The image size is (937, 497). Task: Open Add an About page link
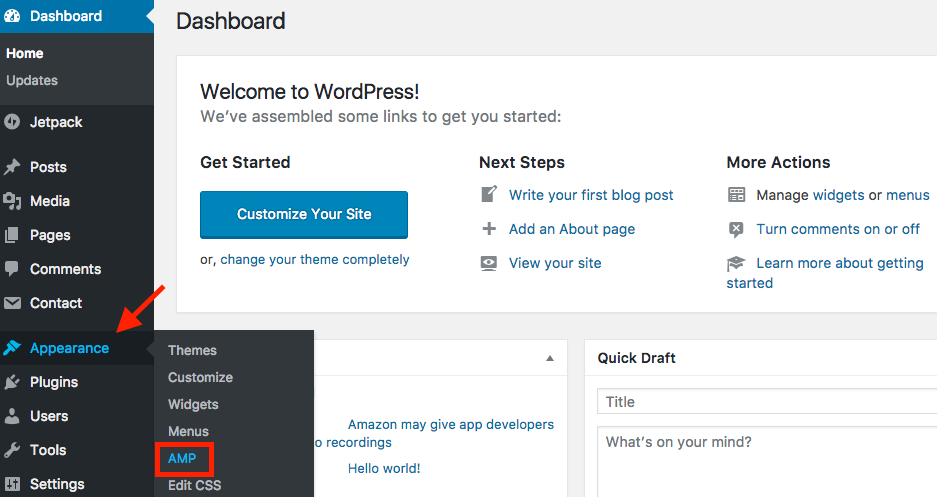pyautogui.click(x=572, y=229)
